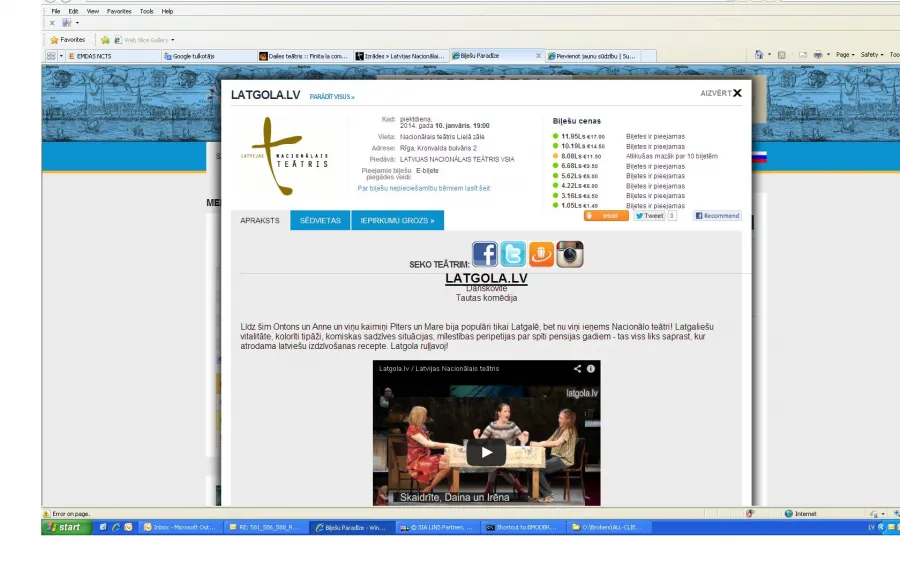Click the video share icon
This screenshot has height=562, width=900.
[x=577, y=369]
